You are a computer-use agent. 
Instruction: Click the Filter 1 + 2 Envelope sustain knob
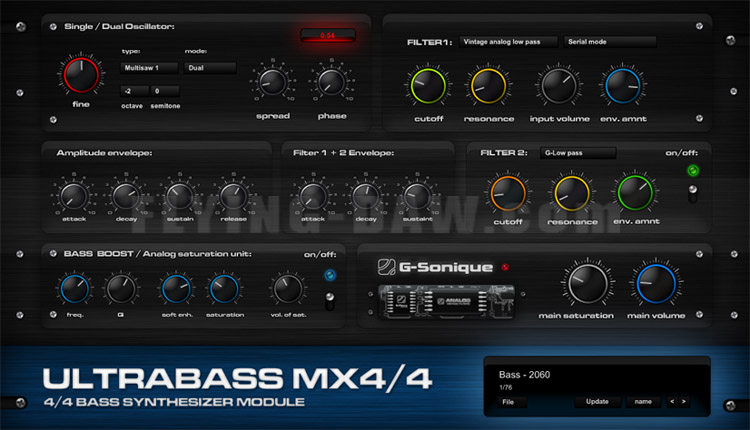pos(417,196)
